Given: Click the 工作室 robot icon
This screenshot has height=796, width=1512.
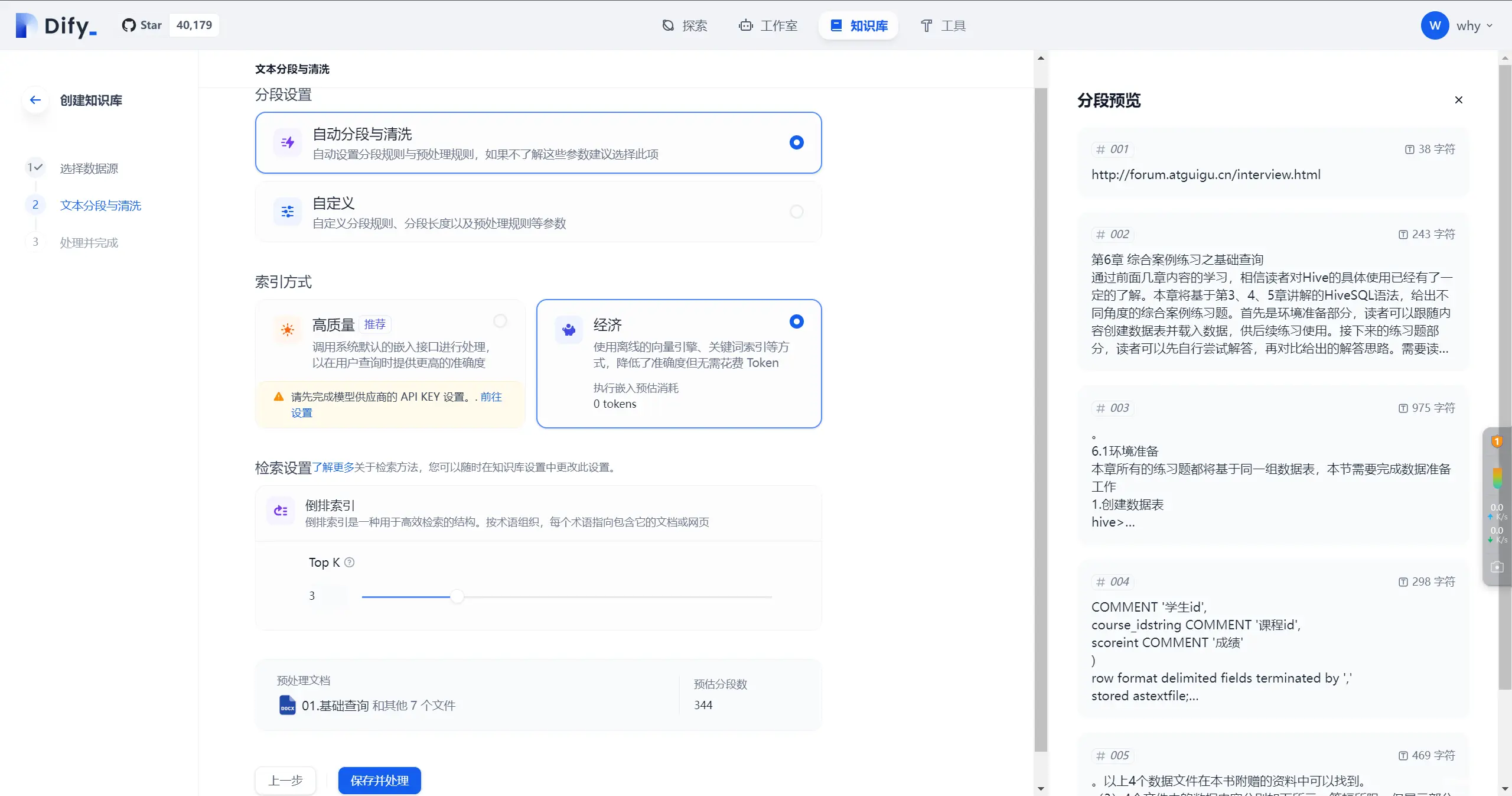Looking at the screenshot, I should coord(746,25).
